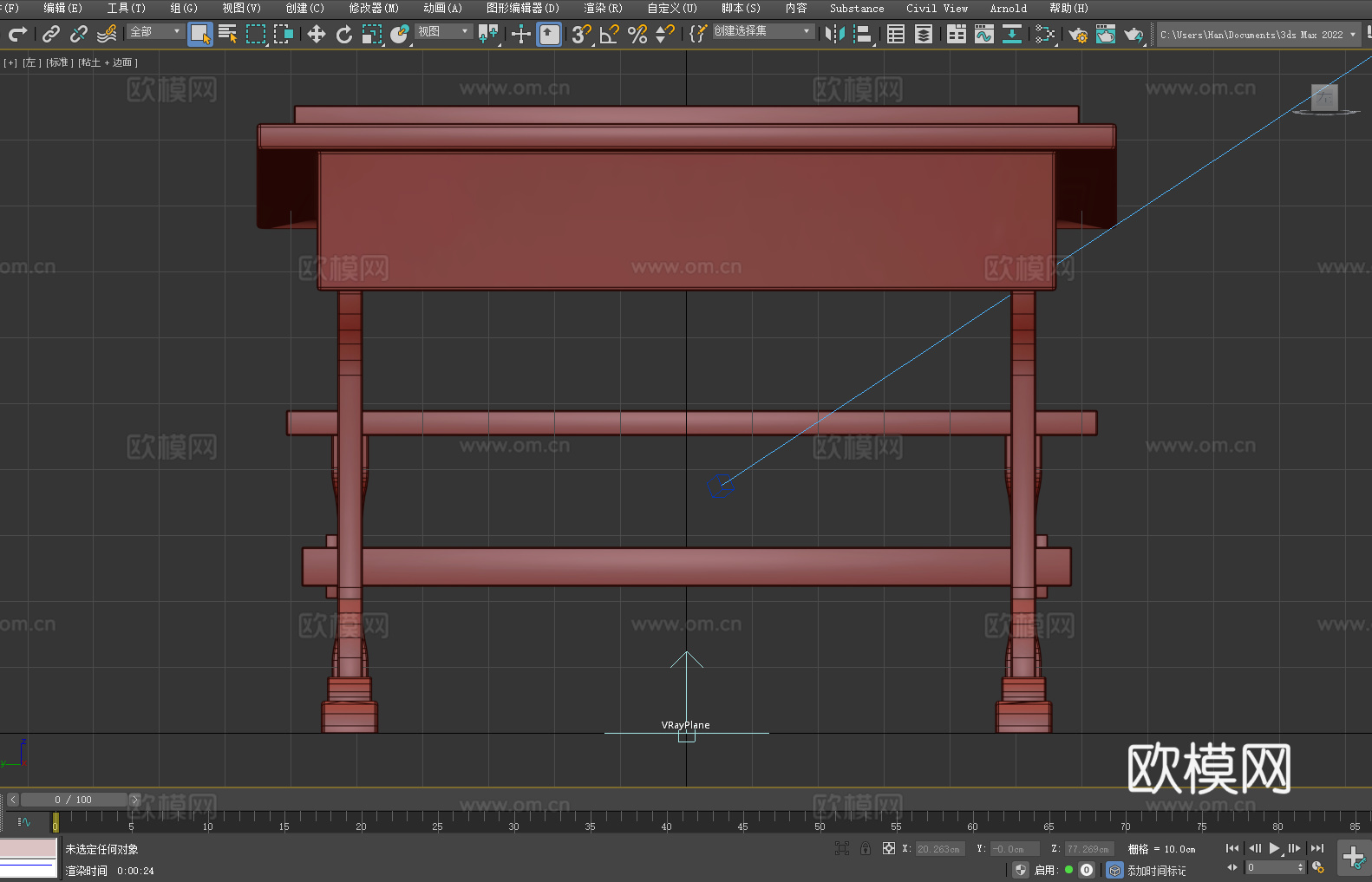1372x882 pixels.
Task: Open the 编辑(E) menu
Action: point(62,8)
